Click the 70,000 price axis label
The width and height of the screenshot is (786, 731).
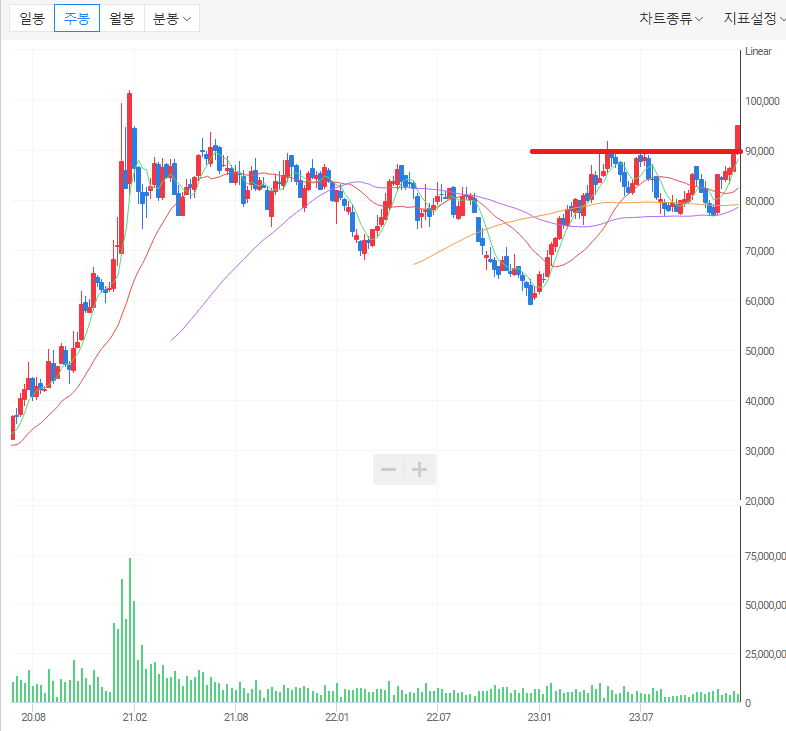click(759, 251)
